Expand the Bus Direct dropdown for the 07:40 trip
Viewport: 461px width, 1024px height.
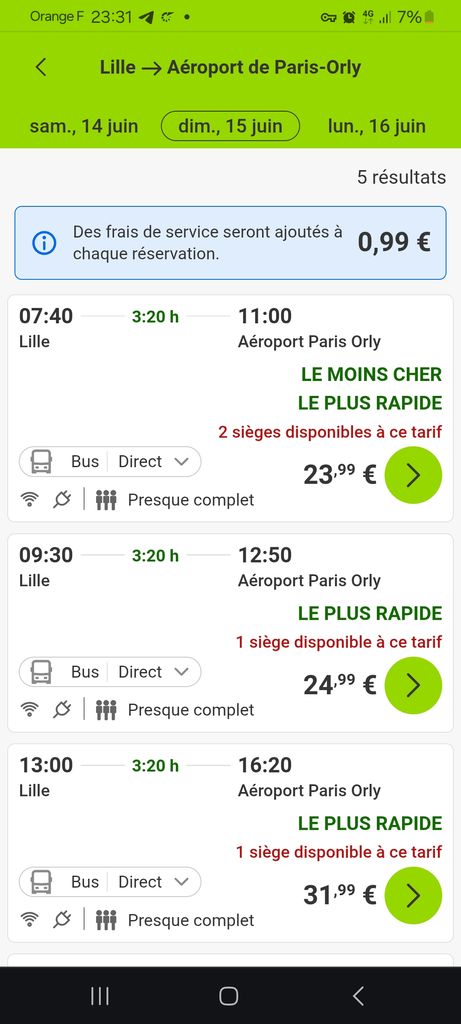[x=110, y=462]
